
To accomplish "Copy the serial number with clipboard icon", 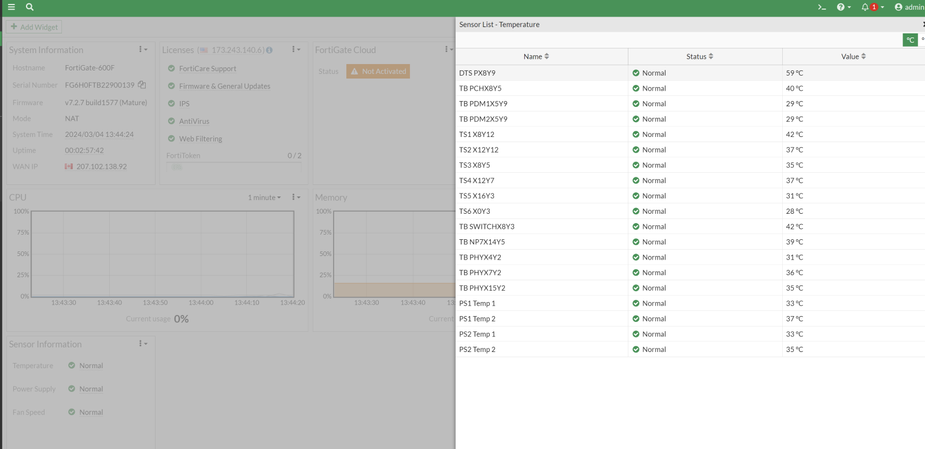I will (142, 85).
